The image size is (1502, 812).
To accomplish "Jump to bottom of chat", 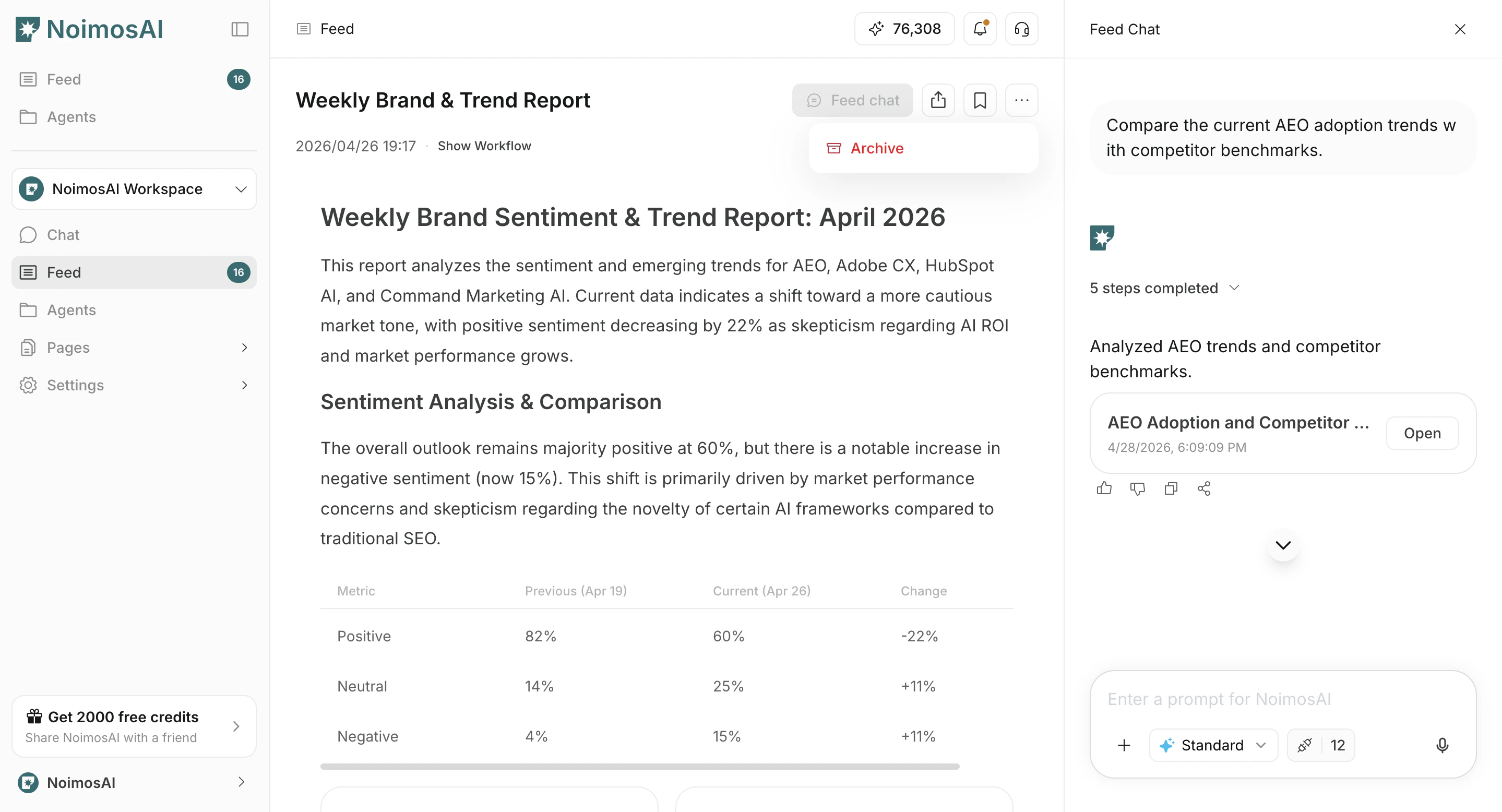I will [x=1283, y=545].
